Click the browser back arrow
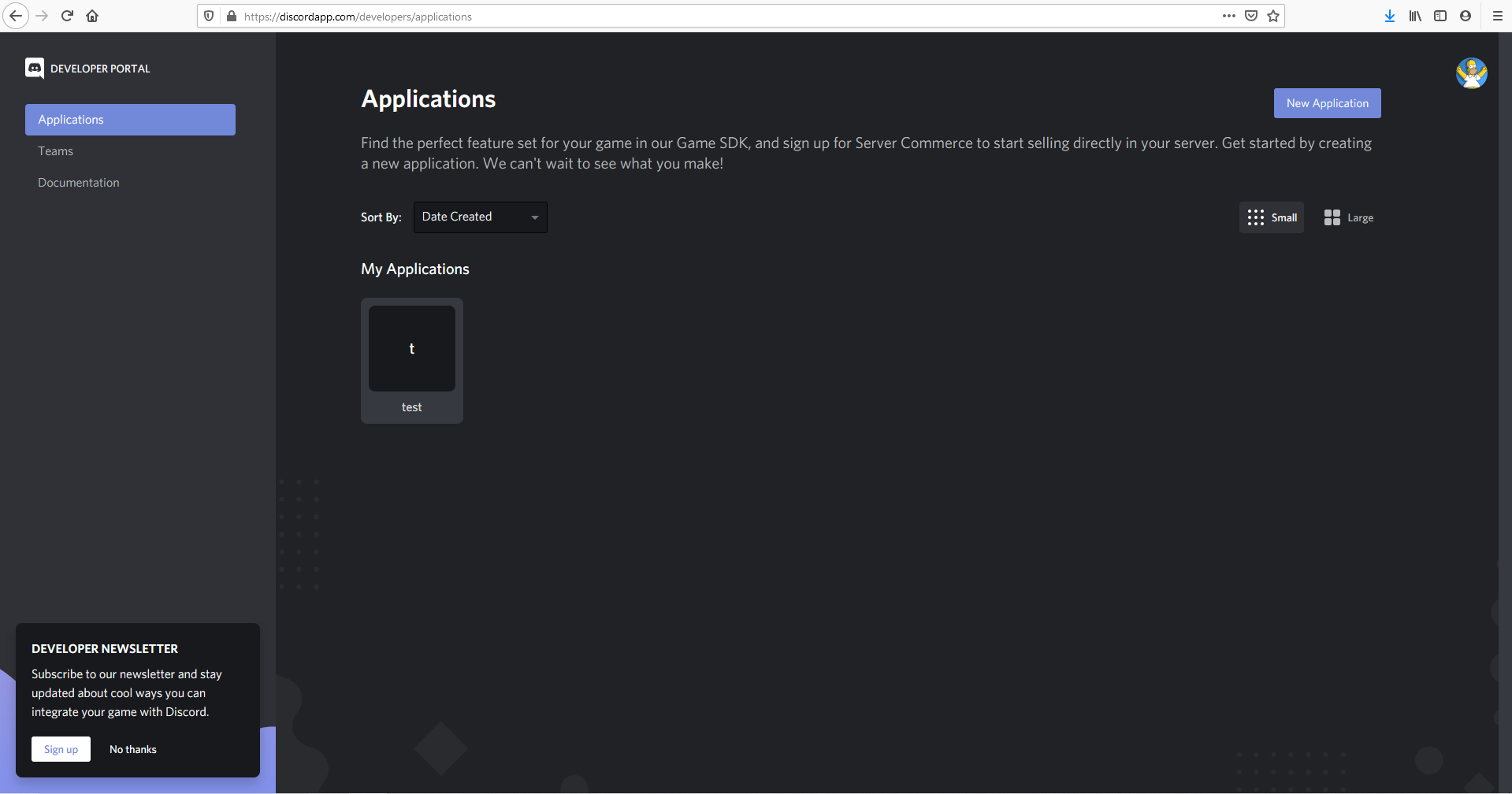The height and width of the screenshot is (794, 1512). click(15, 16)
